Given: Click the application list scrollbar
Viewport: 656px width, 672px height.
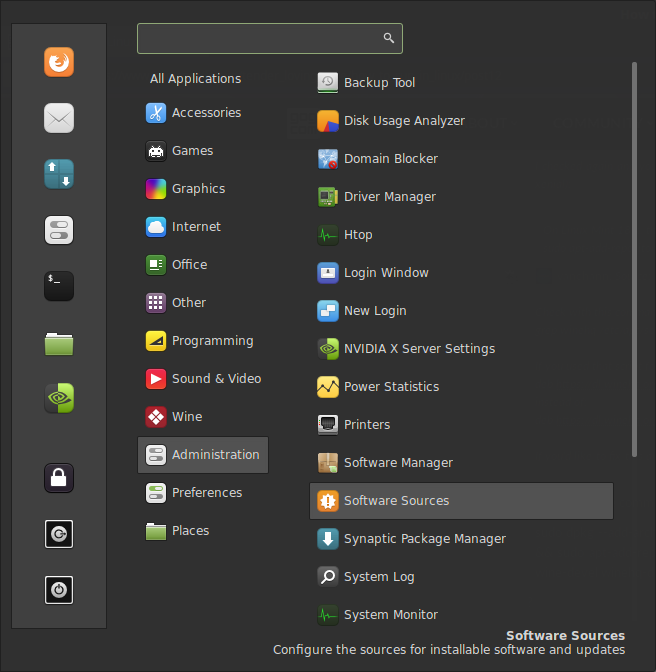Looking at the screenshot, I should tap(634, 259).
